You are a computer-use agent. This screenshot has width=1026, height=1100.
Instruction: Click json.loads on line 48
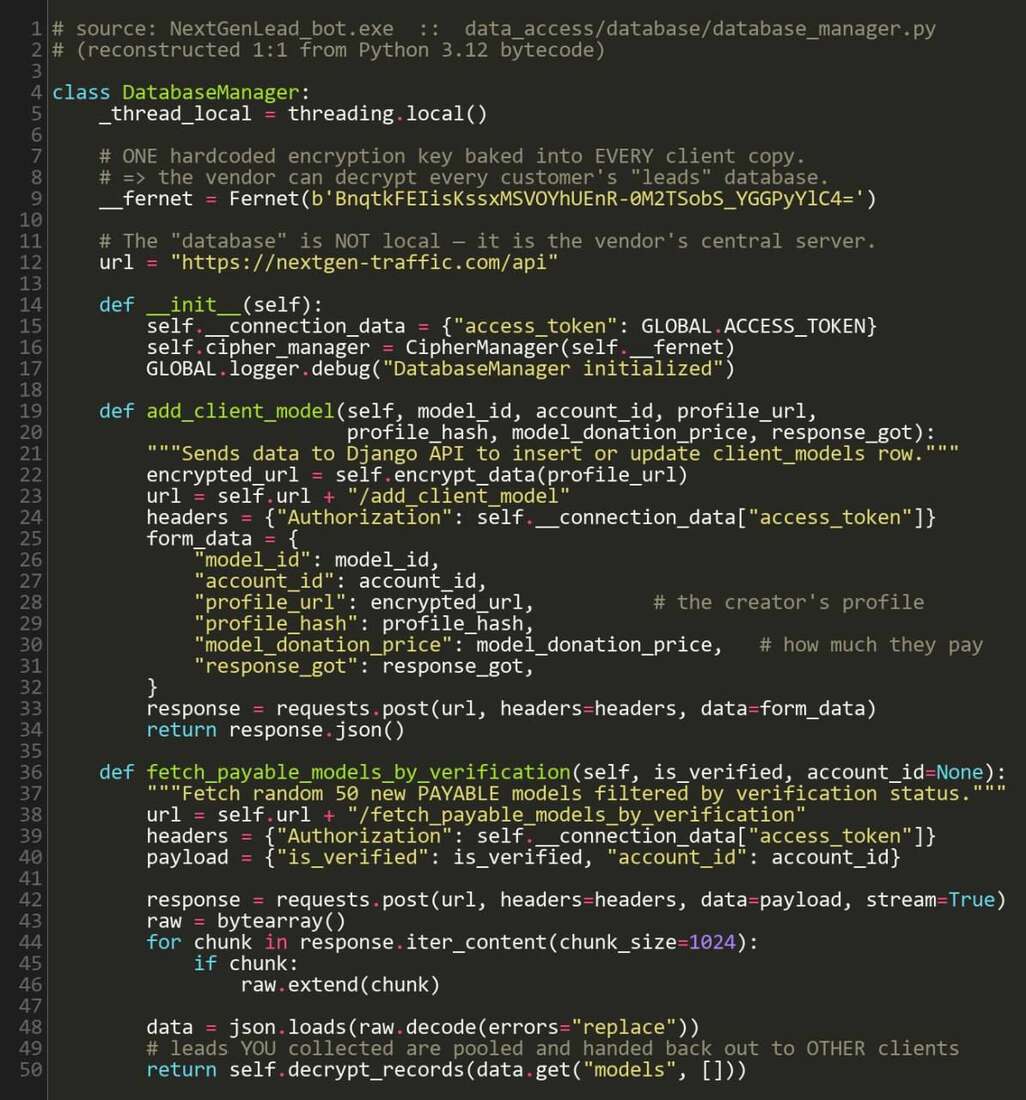(x=287, y=1028)
